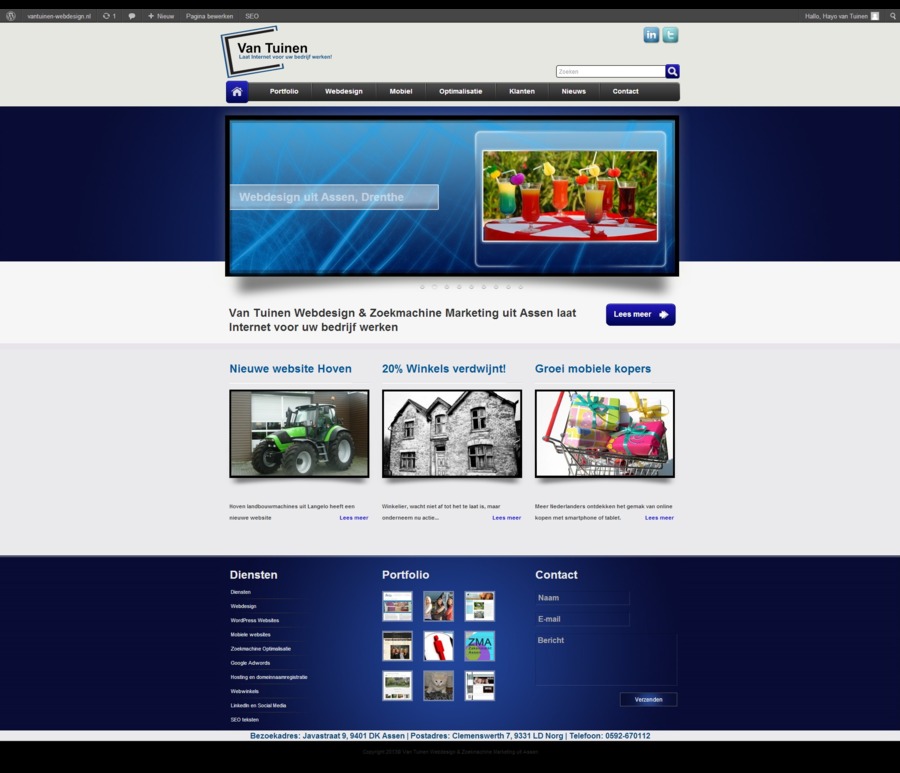Click the blue search magnifier button
This screenshot has width=900, height=773.
[673, 71]
